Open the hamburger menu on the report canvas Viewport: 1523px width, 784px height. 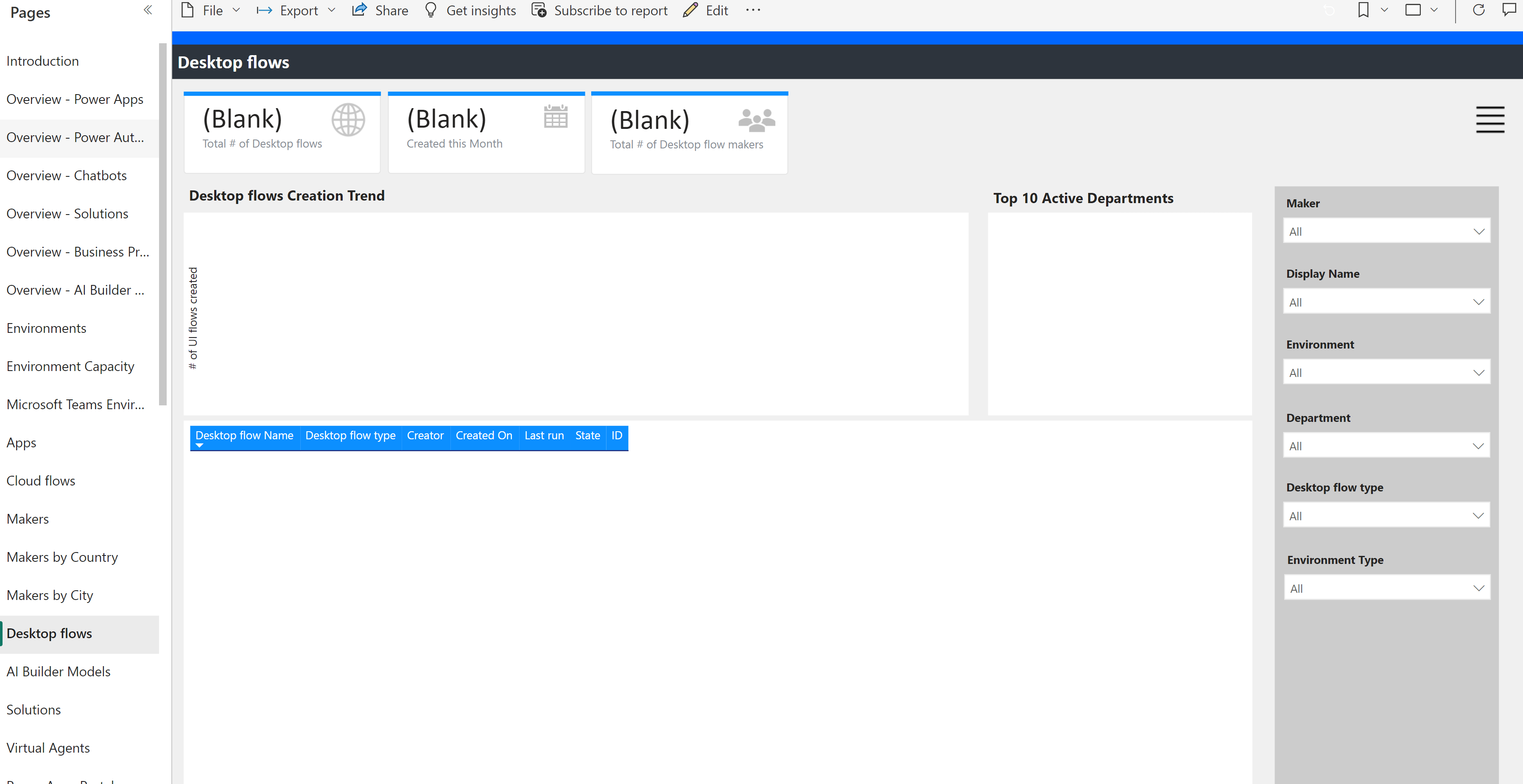point(1490,120)
